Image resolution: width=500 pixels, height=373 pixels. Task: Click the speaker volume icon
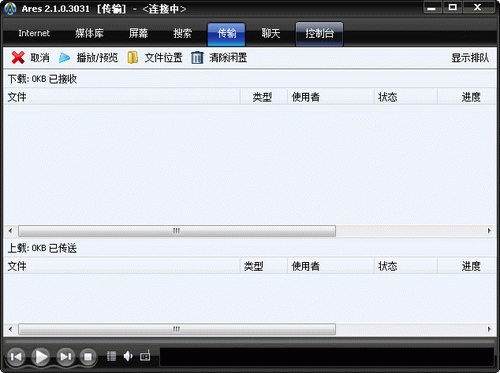coord(128,356)
